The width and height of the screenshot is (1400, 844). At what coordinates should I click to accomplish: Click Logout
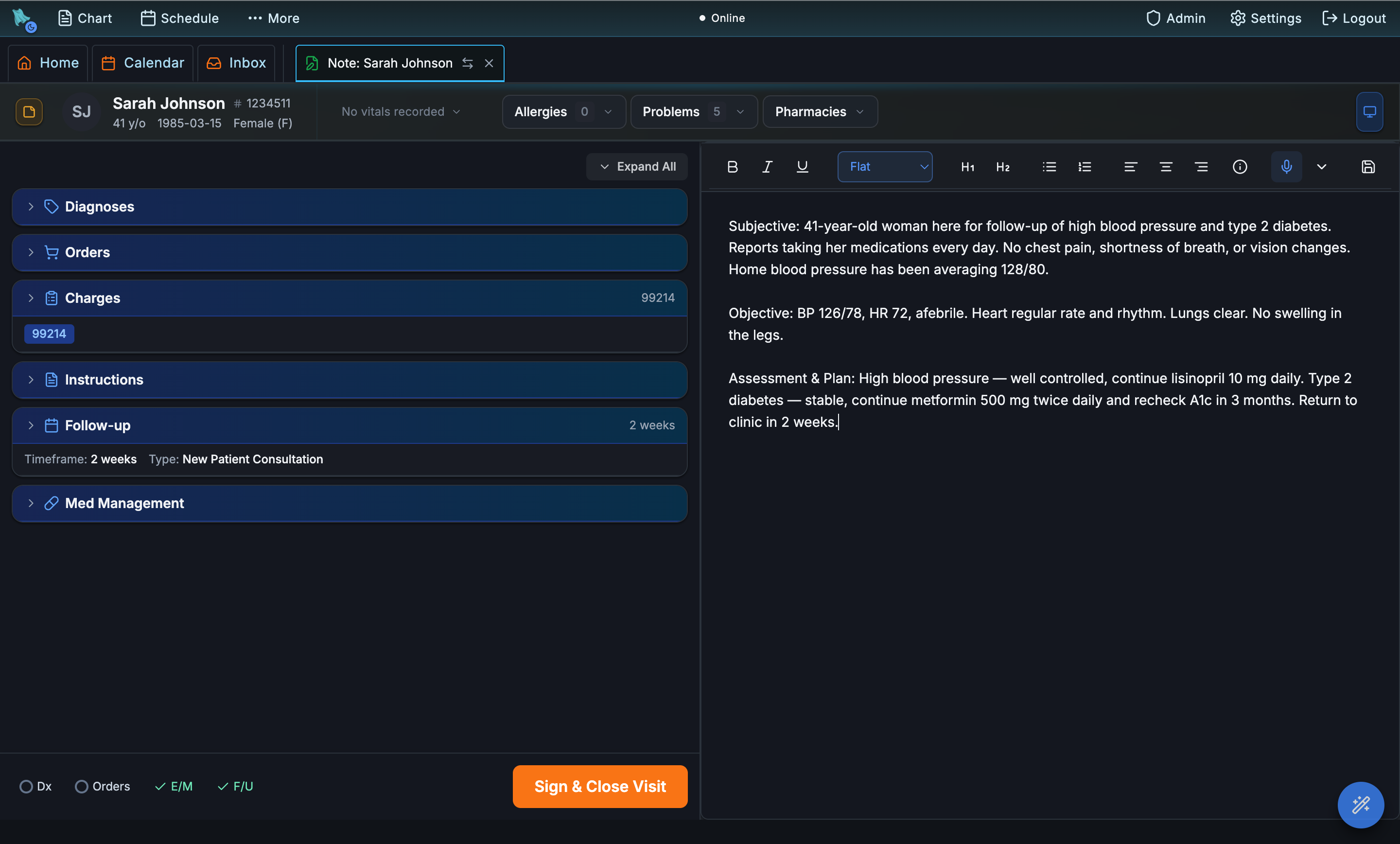click(x=1354, y=18)
